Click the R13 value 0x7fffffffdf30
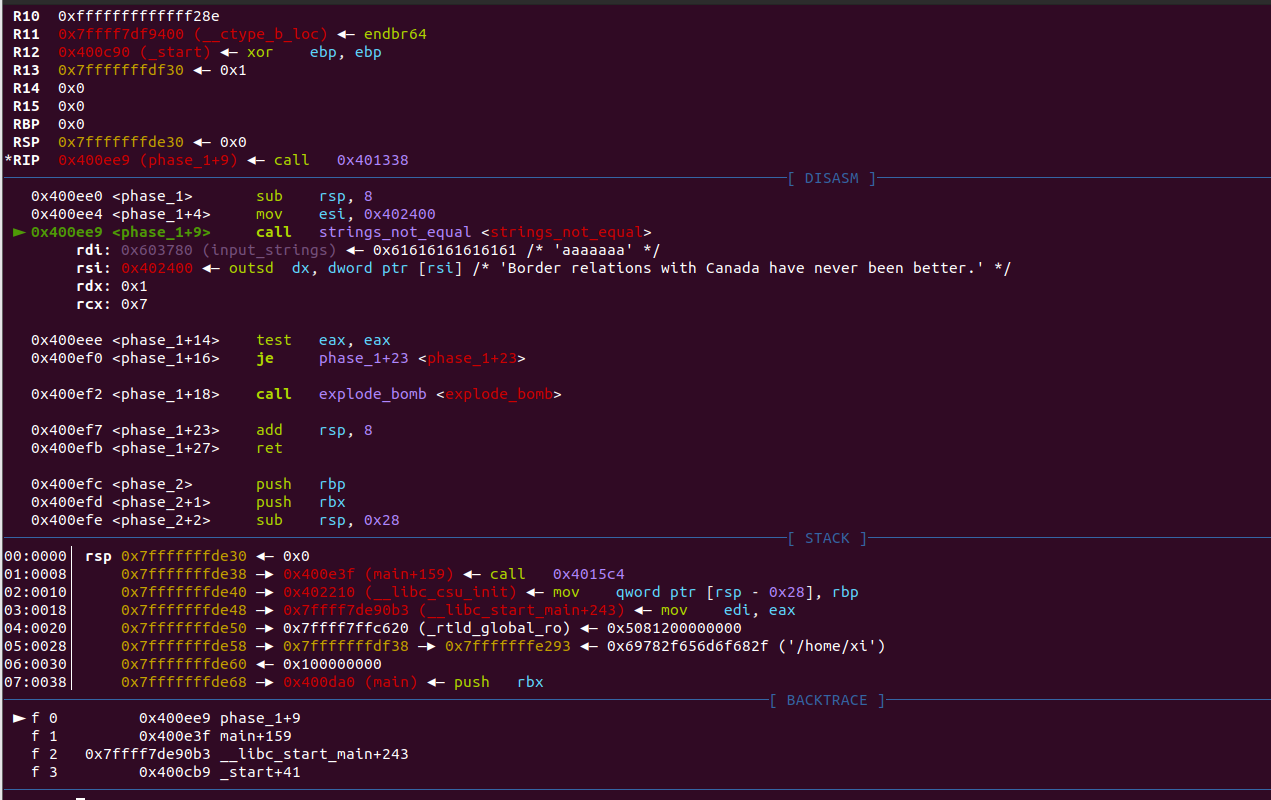This screenshot has width=1271, height=800. [x=121, y=70]
